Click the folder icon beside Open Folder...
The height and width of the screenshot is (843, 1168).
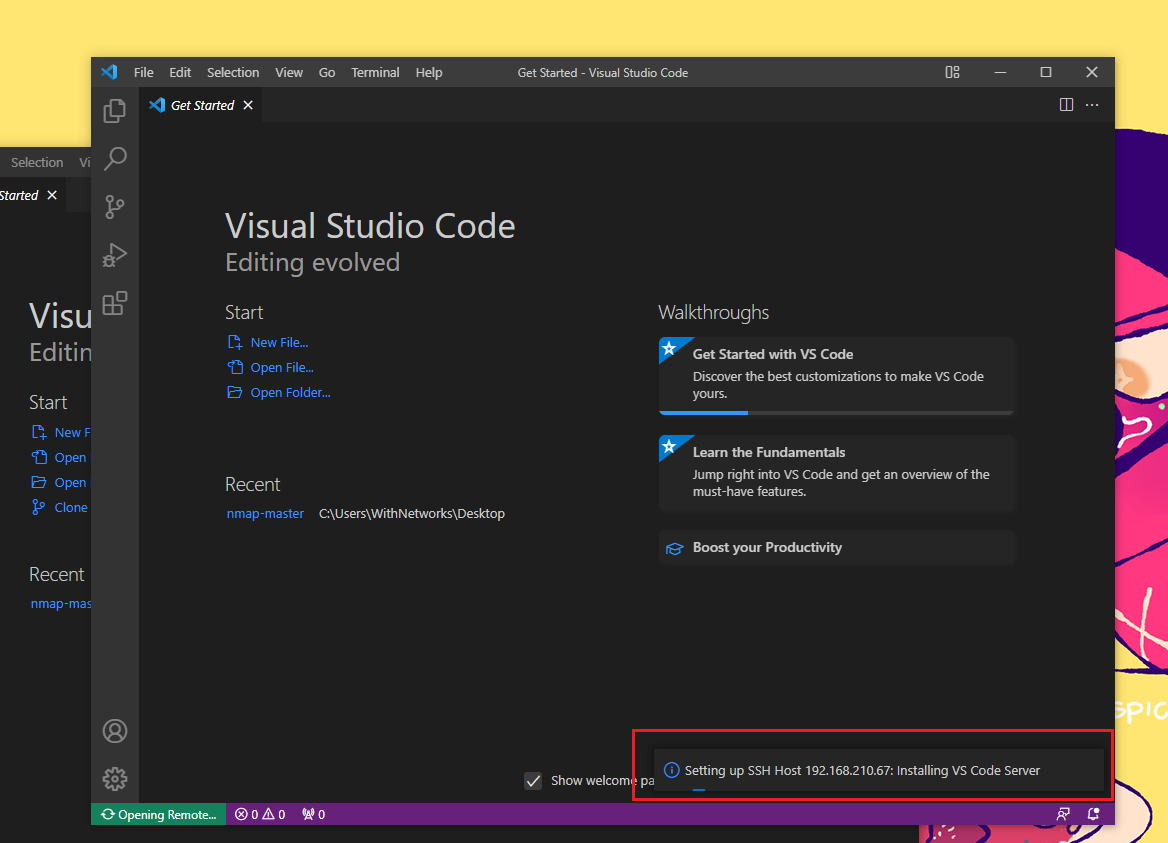tap(235, 392)
